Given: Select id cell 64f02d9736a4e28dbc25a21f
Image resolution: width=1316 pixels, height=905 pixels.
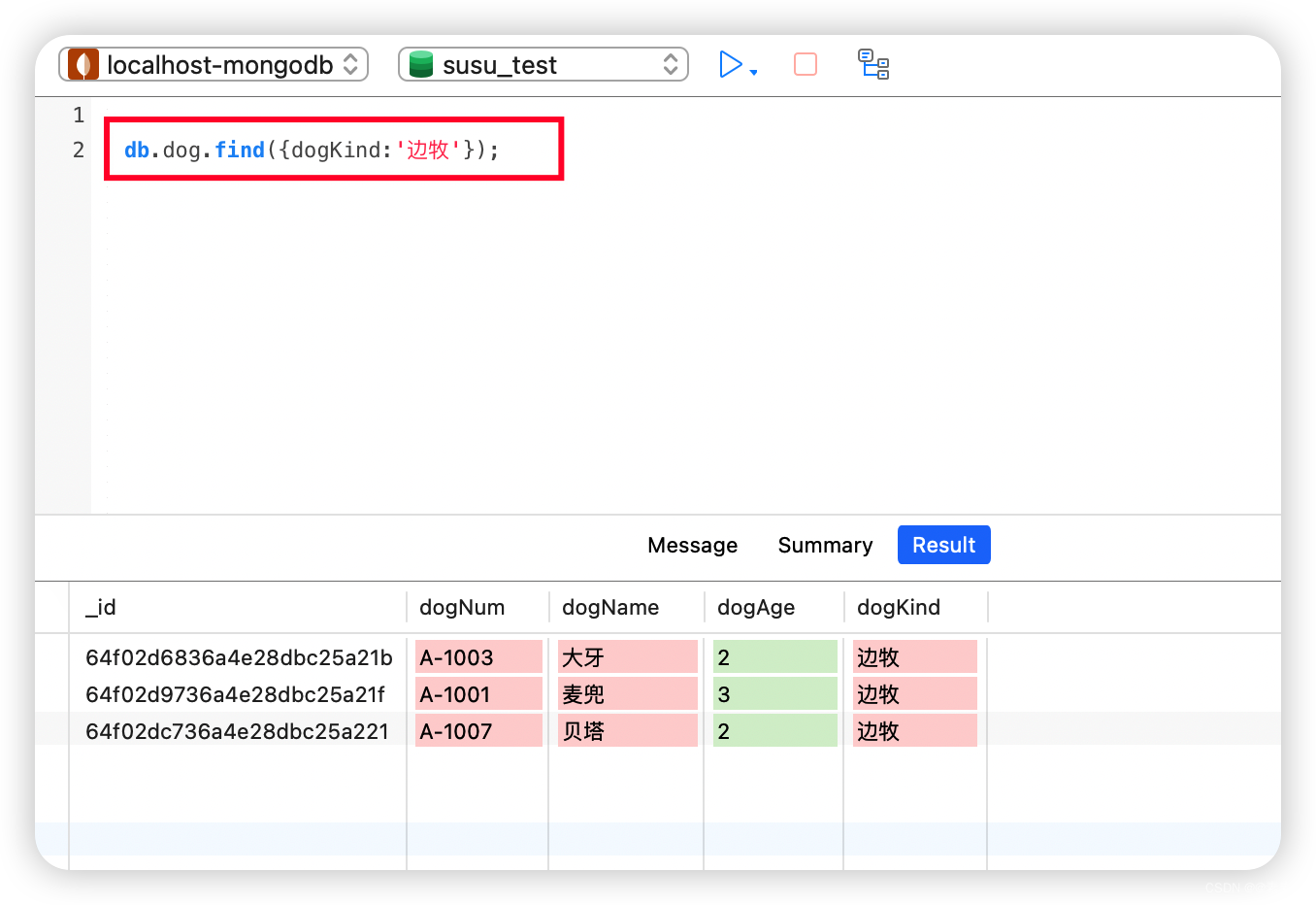Looking at the screenshot, I should coord(235,694).
